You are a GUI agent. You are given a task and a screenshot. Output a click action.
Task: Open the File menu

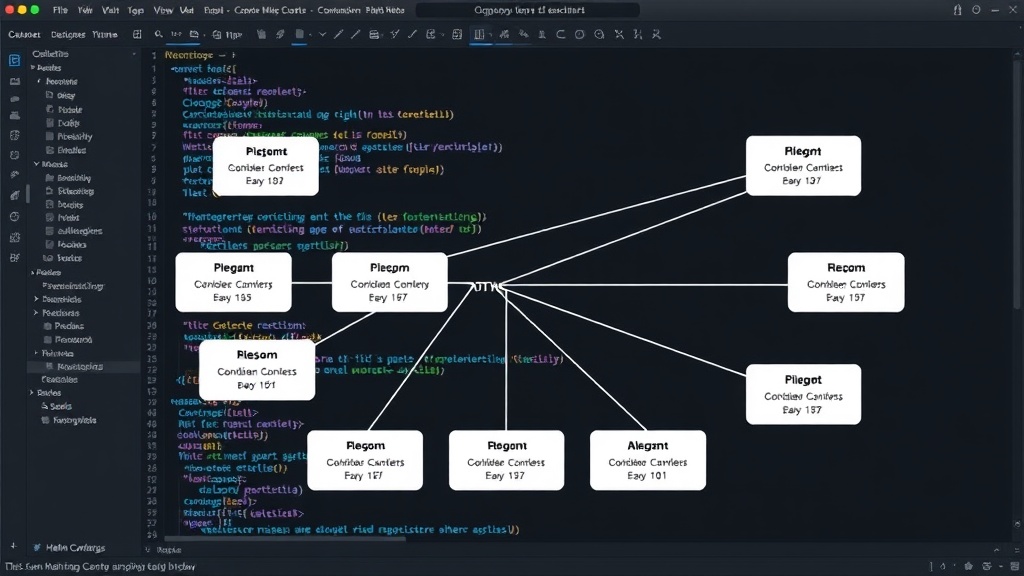(x=60, y=10)
